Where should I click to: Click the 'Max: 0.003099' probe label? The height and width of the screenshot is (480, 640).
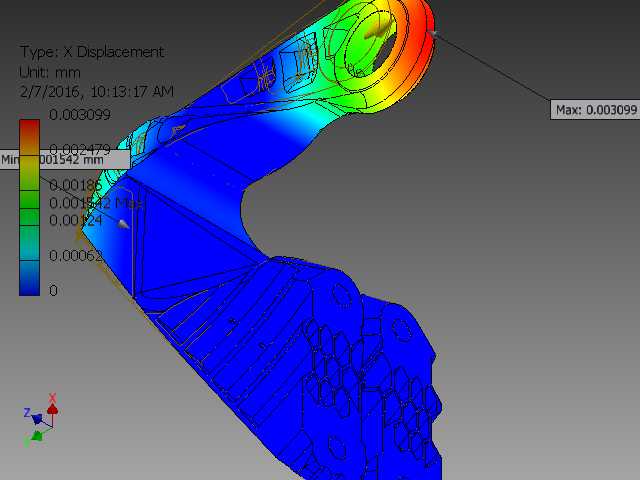[x=595, y=110]
